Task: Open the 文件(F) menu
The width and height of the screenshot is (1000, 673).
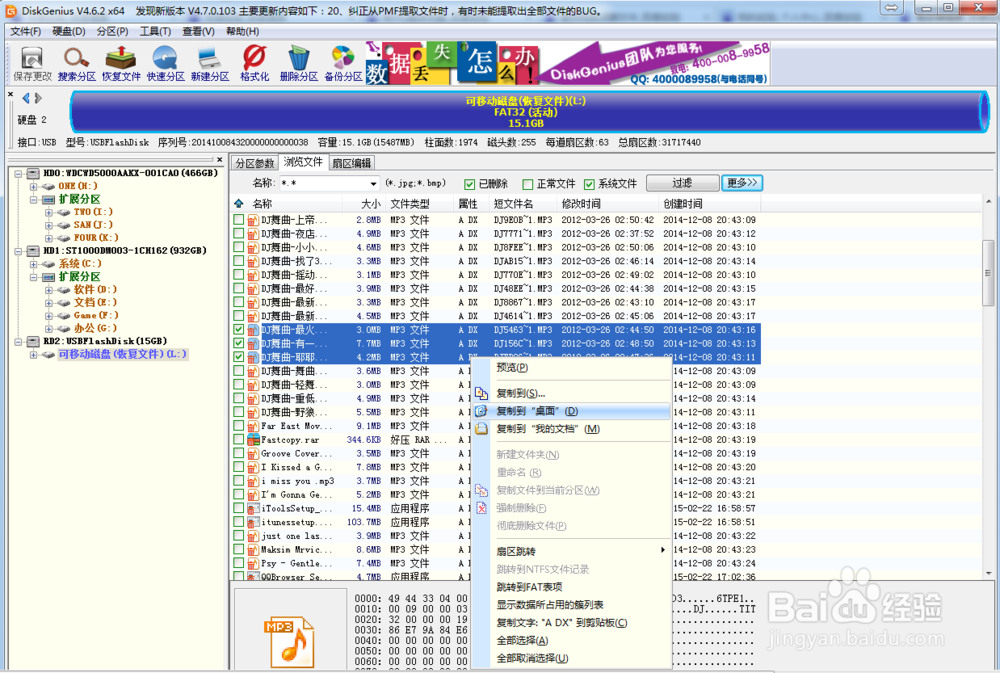Action: [x=26, y=31]
